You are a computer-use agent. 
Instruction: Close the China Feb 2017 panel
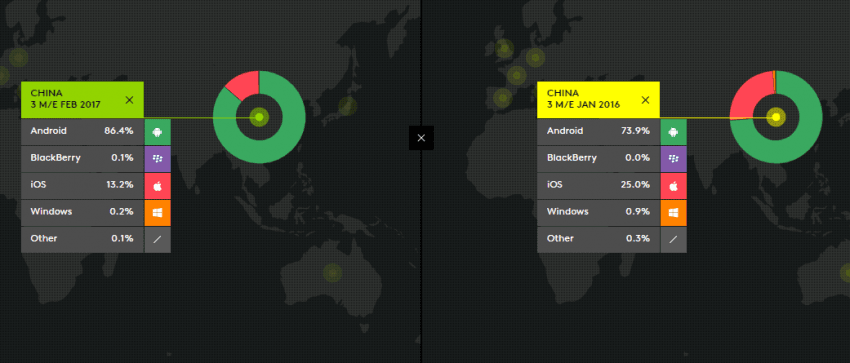(x=129, y=100)
